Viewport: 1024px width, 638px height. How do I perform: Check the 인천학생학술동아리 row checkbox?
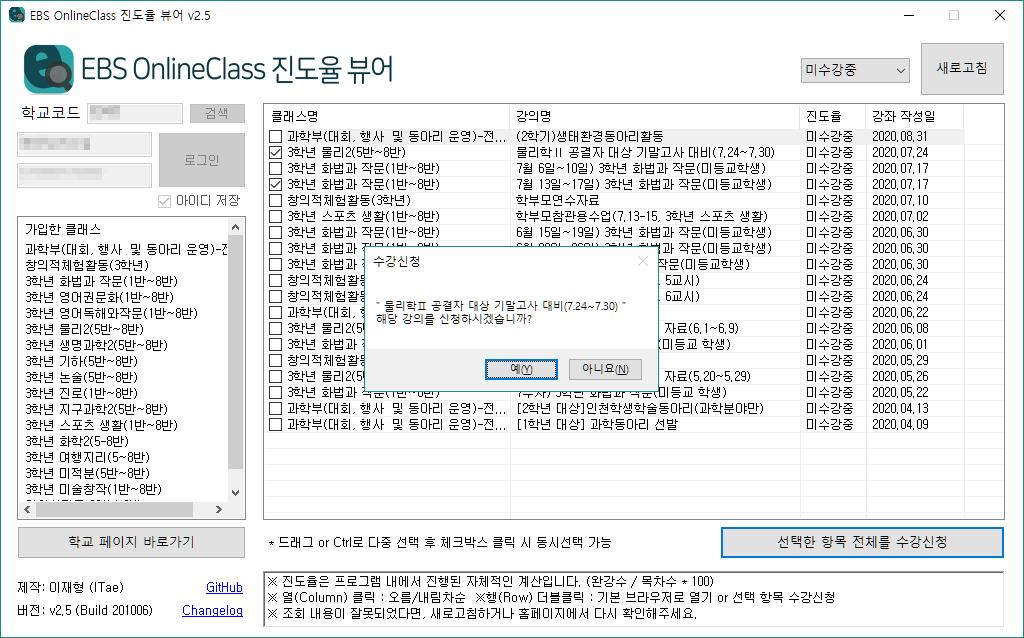[x=276, y=409]
